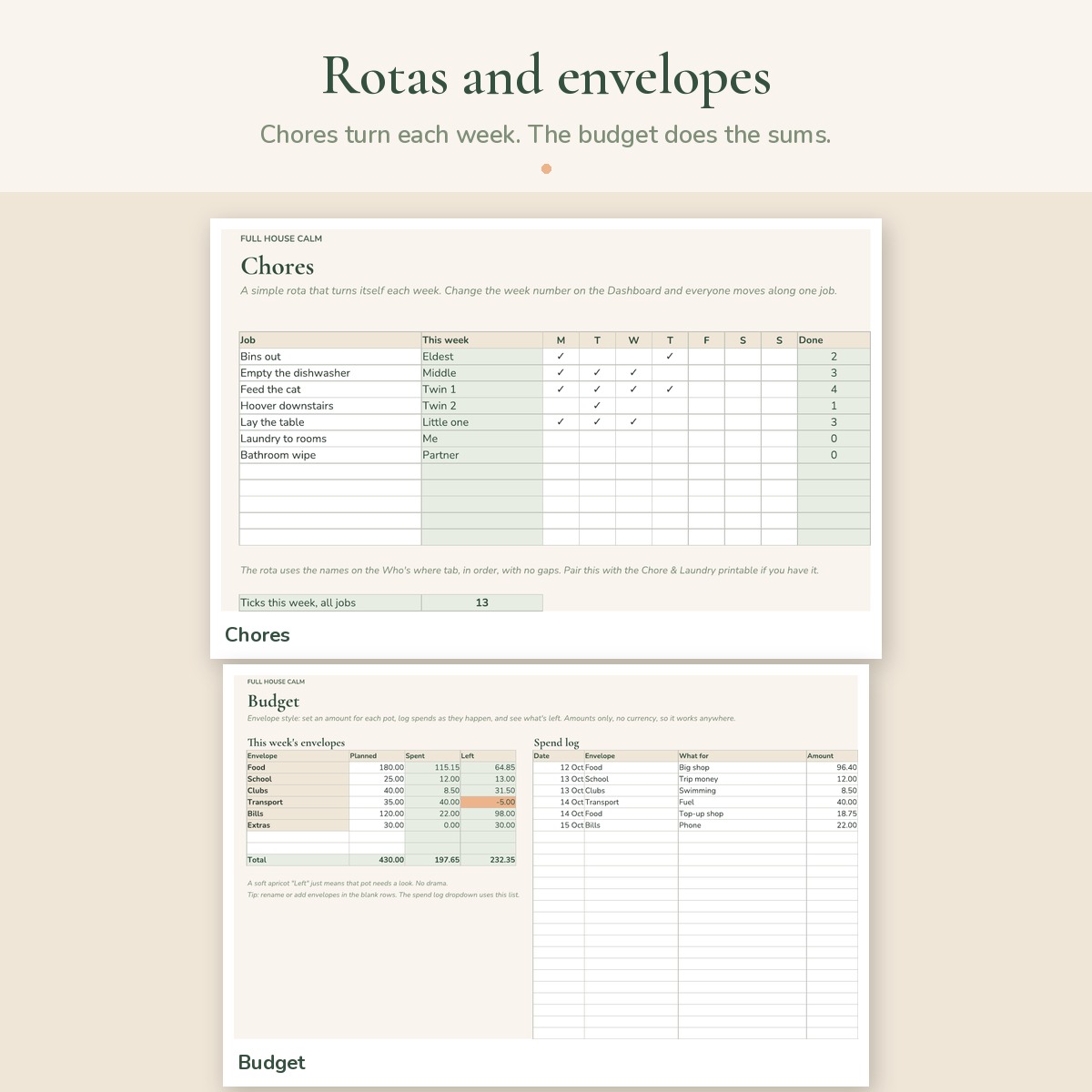The image size is (1092, 1092).
Task: Click the total planned 430.00 cell
Action: [377, 860]
